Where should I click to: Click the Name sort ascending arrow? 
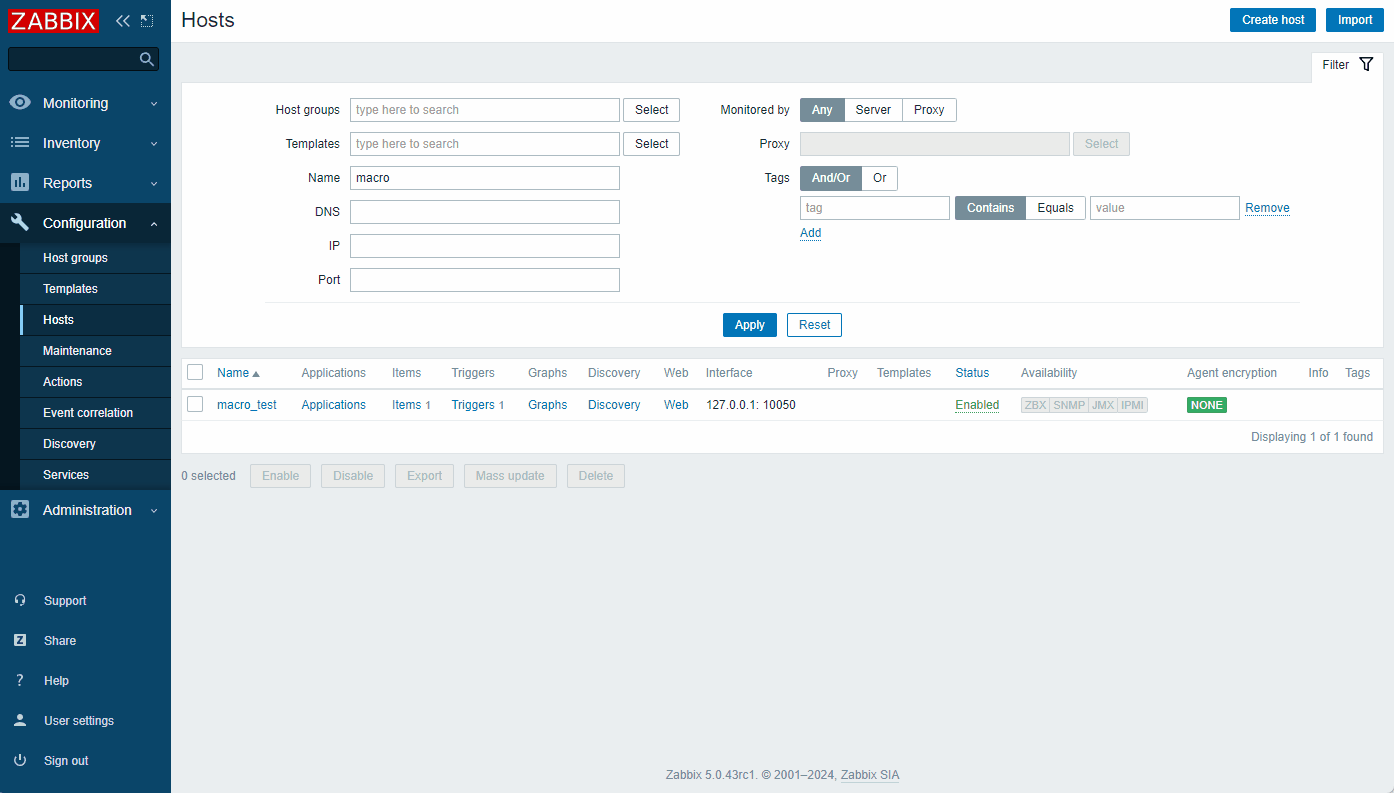256,374
